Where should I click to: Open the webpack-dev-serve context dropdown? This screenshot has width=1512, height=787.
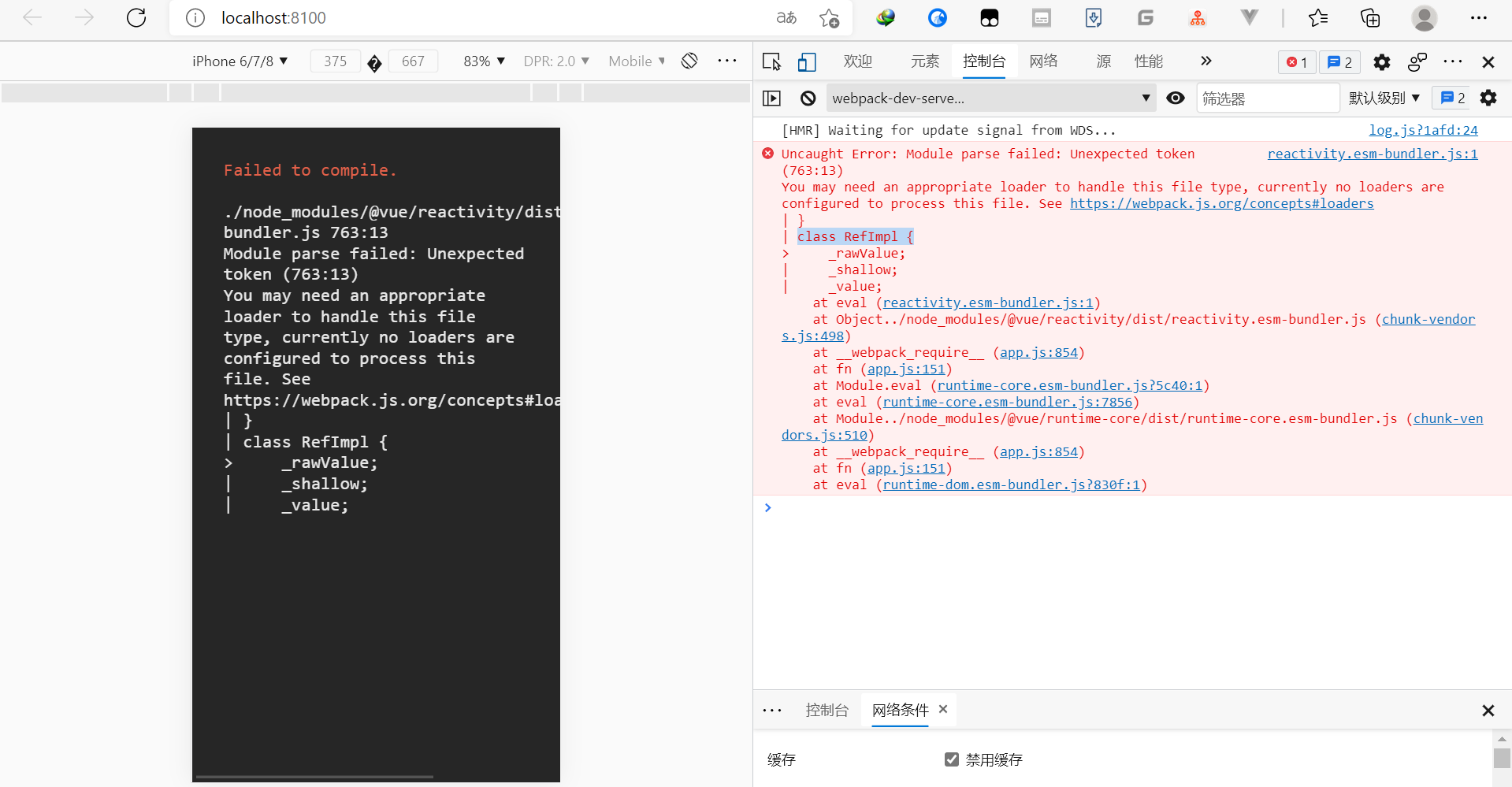click(x=989, y=98)
